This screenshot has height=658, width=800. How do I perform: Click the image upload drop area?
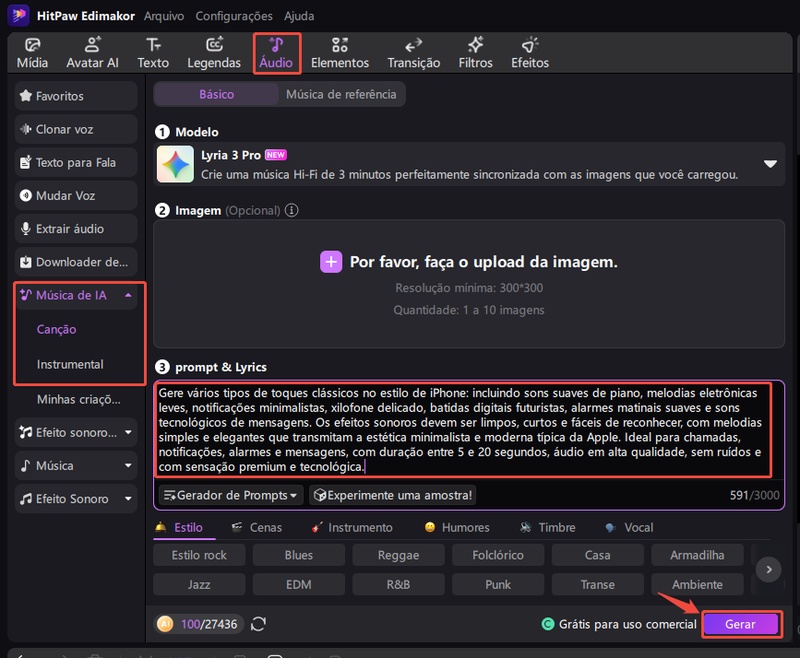click(x=469, y=284)
